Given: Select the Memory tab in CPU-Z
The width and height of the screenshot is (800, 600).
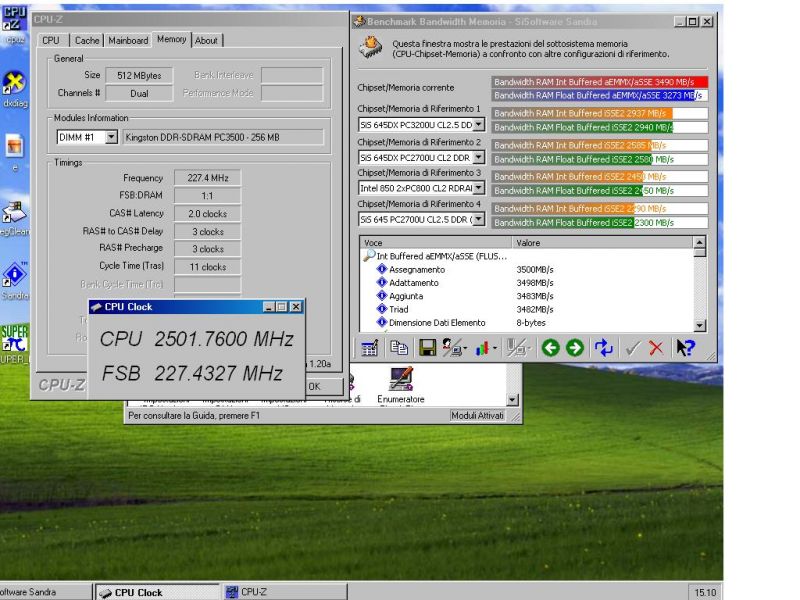Looking at the screenshot, I should point(171,39).
